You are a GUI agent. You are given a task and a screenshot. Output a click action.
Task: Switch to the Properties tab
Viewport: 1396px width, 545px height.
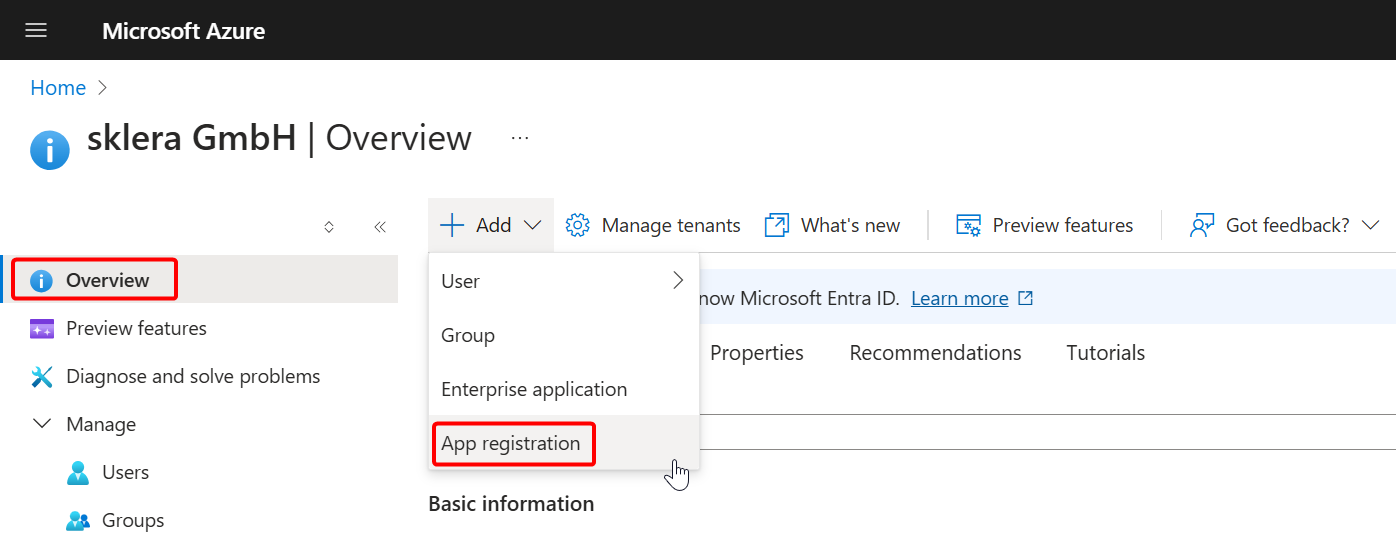[x=757, y=353]
